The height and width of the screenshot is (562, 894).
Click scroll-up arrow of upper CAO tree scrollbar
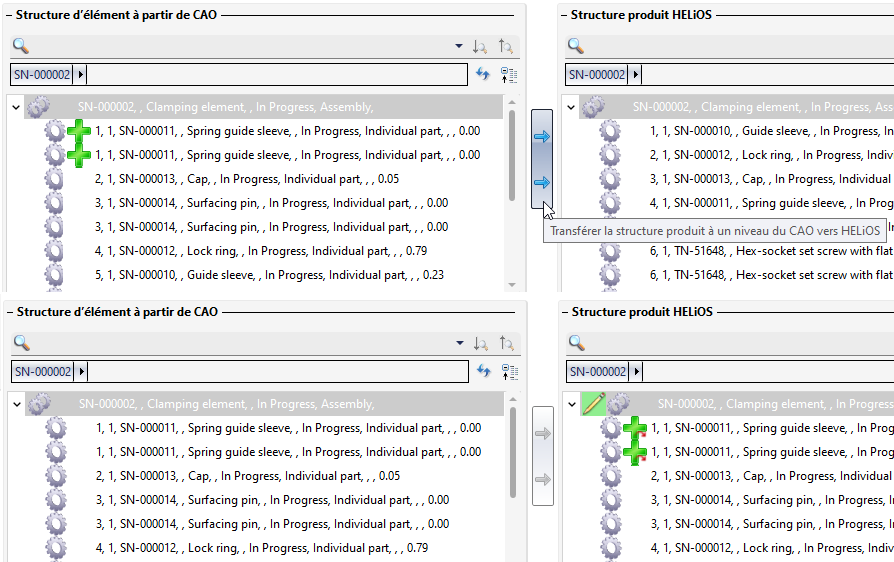(x=512, y=102)
